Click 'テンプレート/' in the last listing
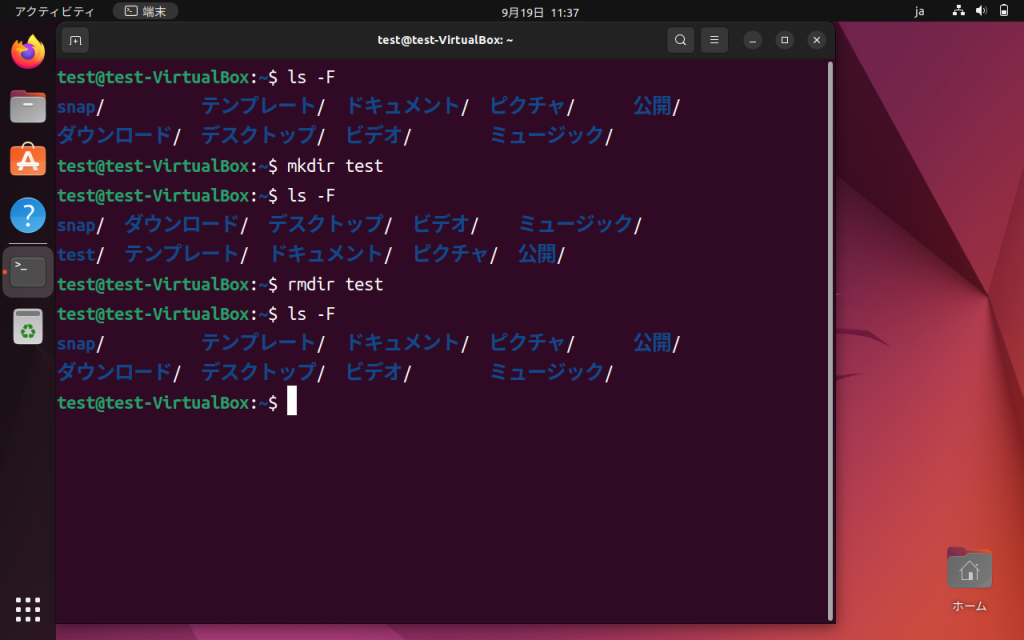The image size is (1024, 640). coord(263,343)
